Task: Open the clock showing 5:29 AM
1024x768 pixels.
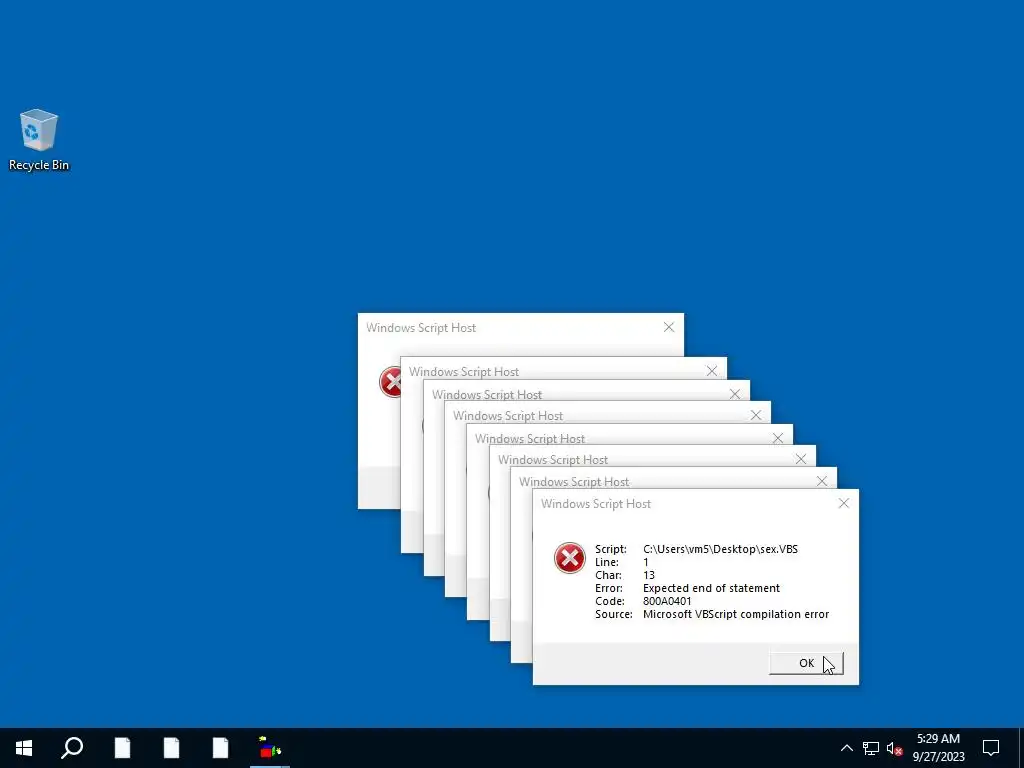Action: point(938,739)
